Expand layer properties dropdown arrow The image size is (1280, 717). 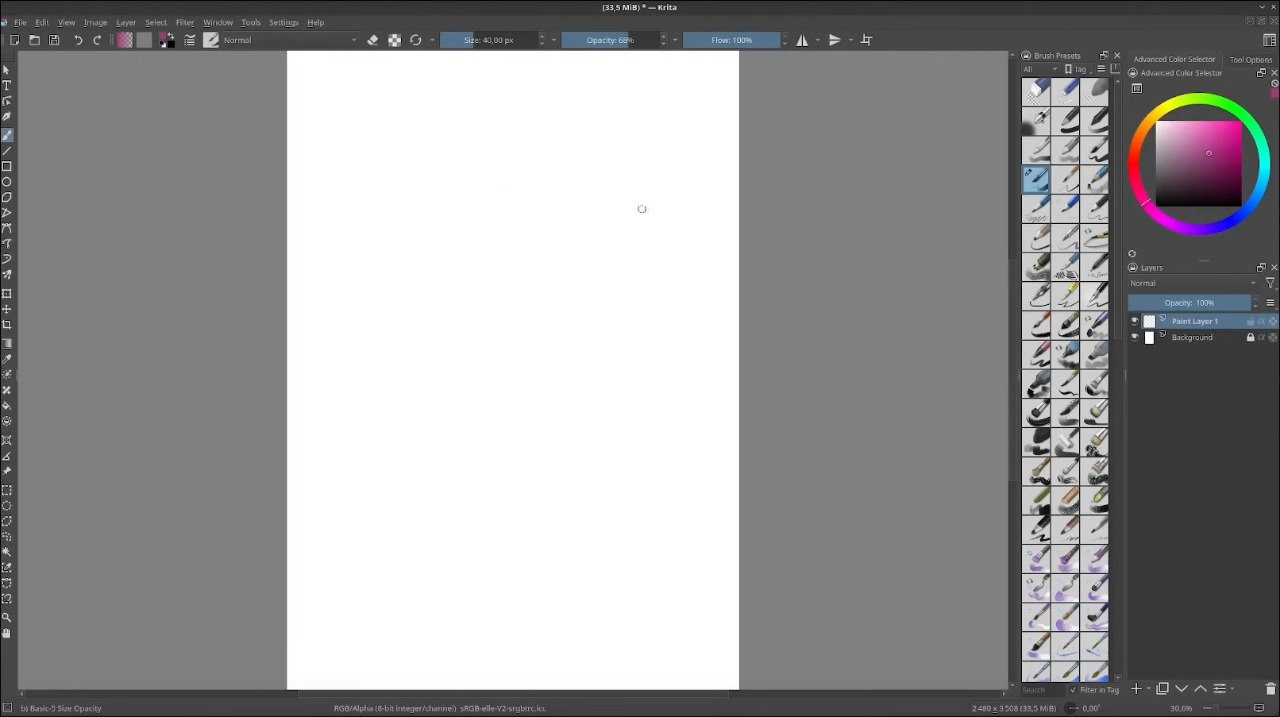(x=1232, y=688)
